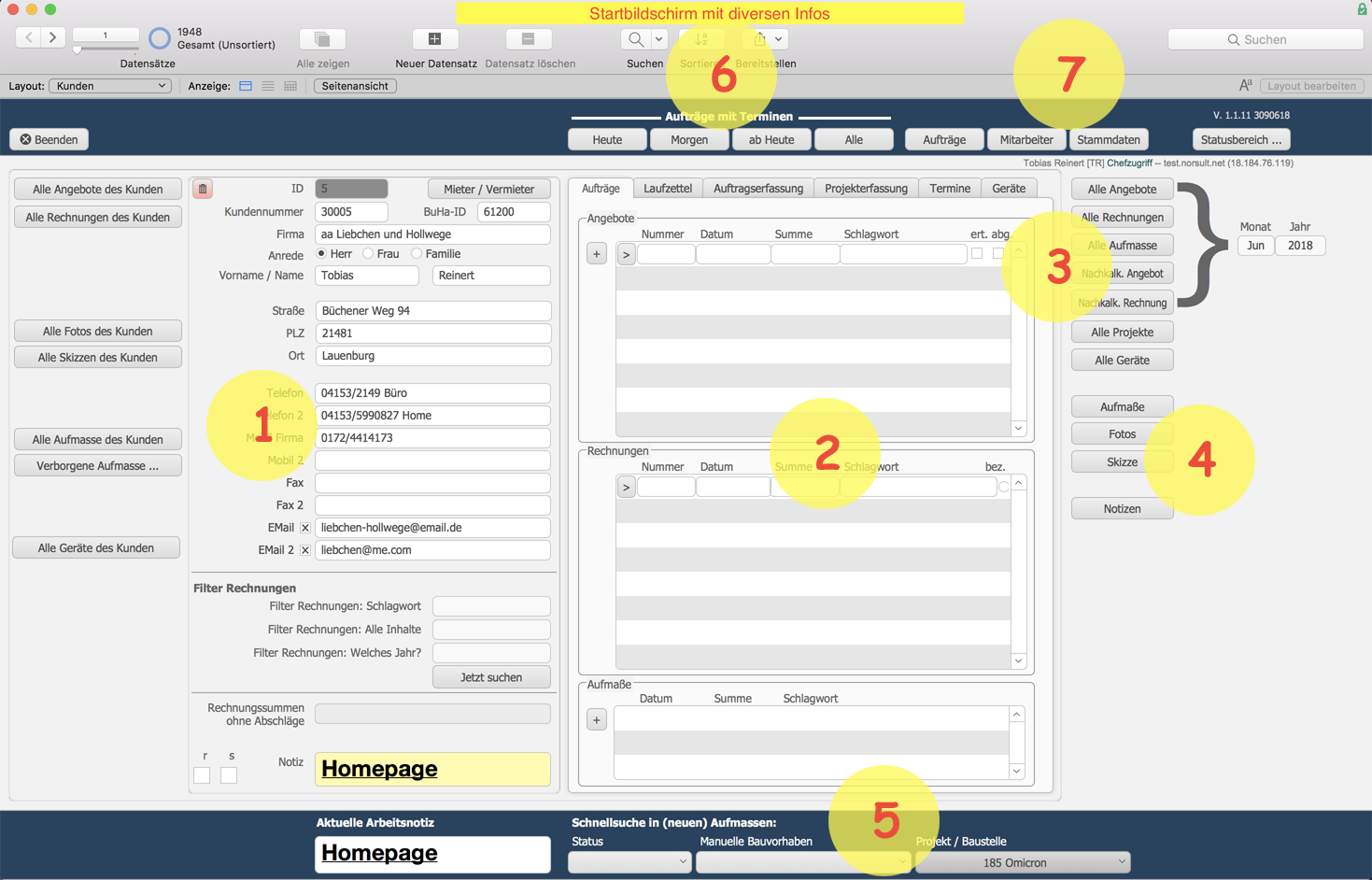
Task: Adjust the record navigation slider
Action: pos(78,49)
